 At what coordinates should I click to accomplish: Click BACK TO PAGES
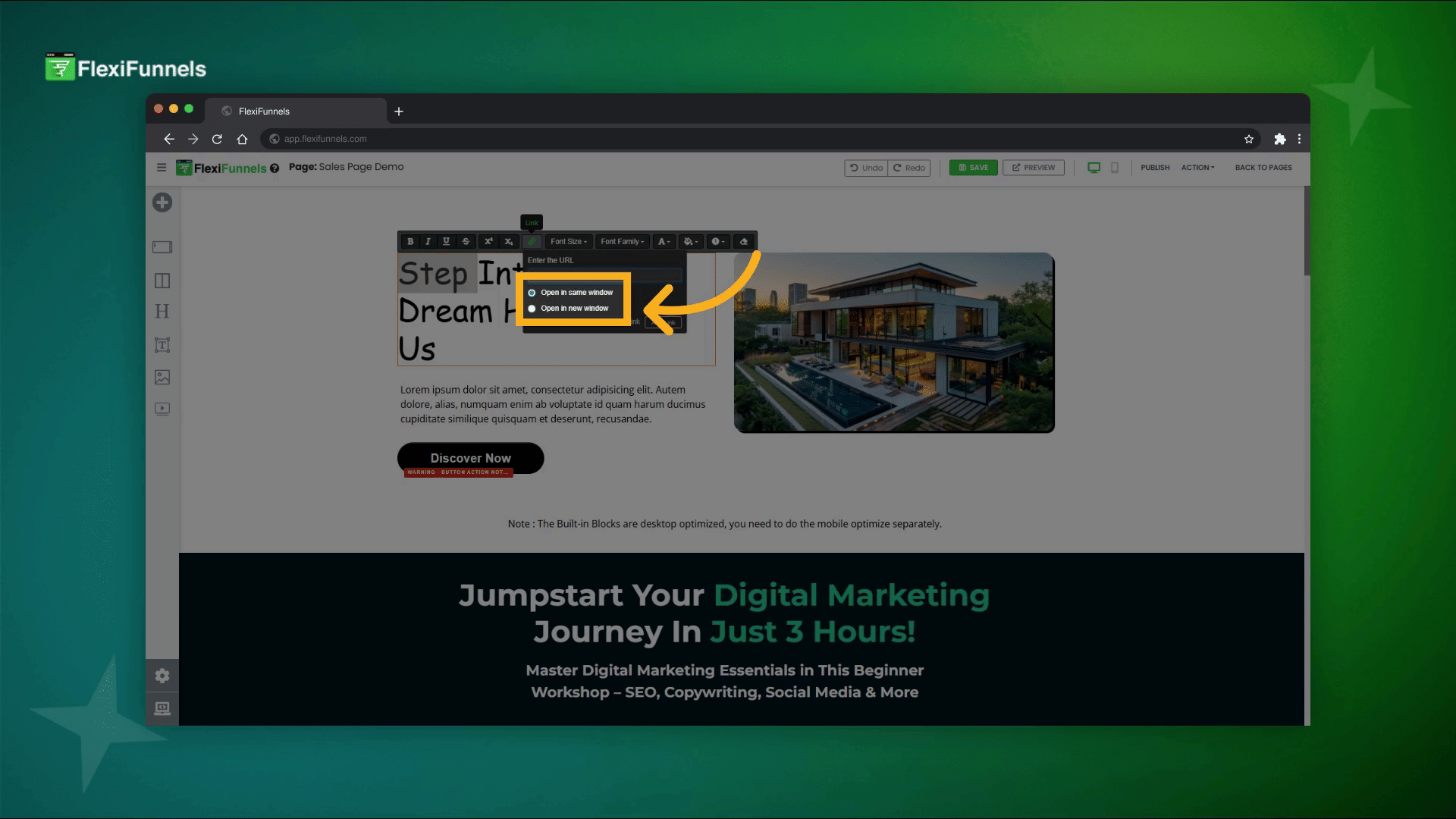pyautogui.click(x=1263, y=168)
